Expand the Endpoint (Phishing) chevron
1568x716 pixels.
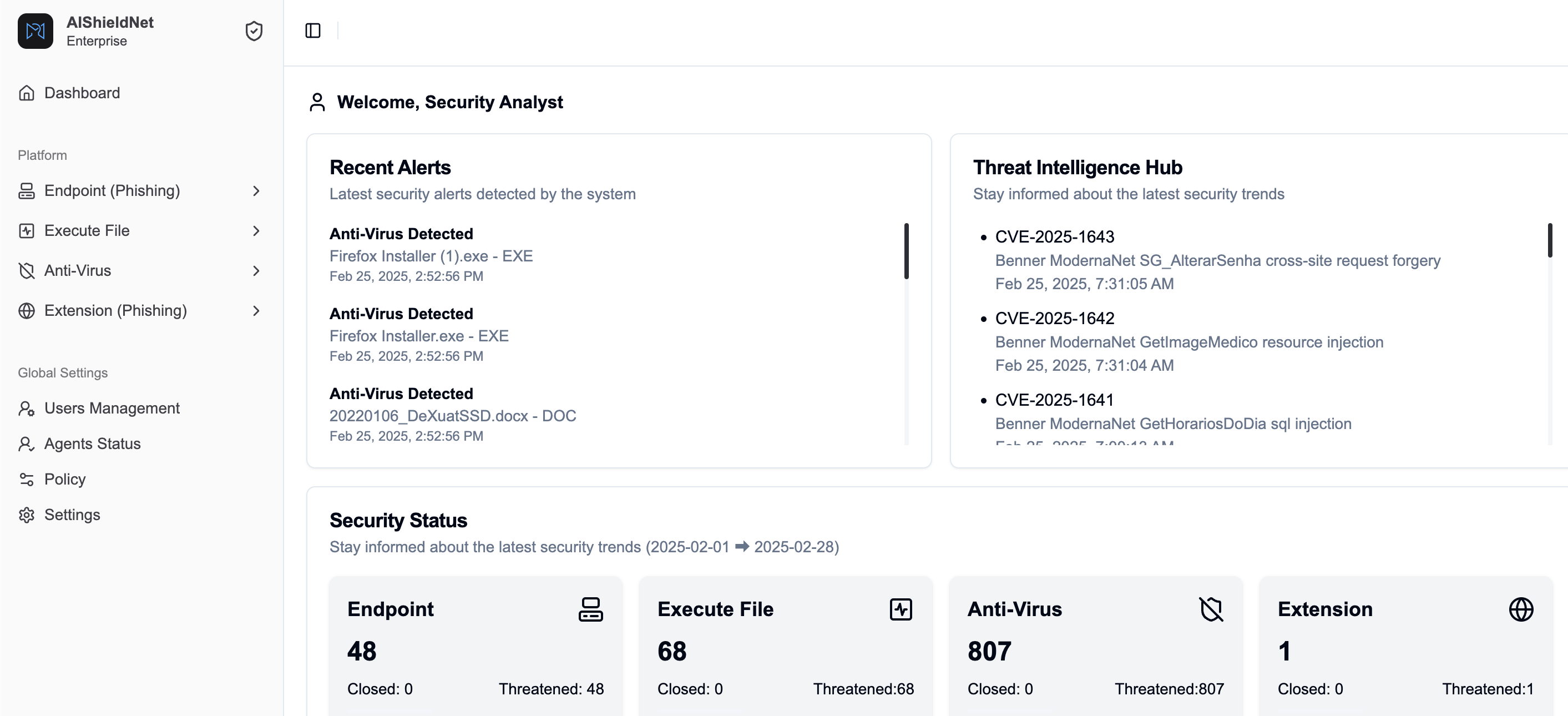[x=256, y=191]
